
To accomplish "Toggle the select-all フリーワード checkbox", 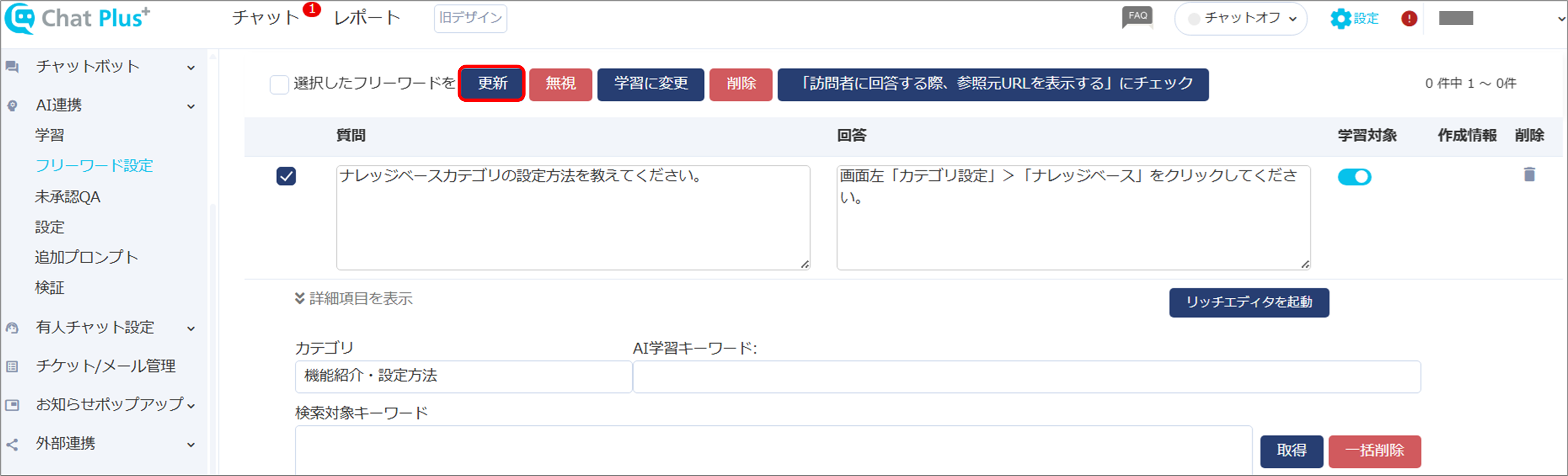I will 279,84.
